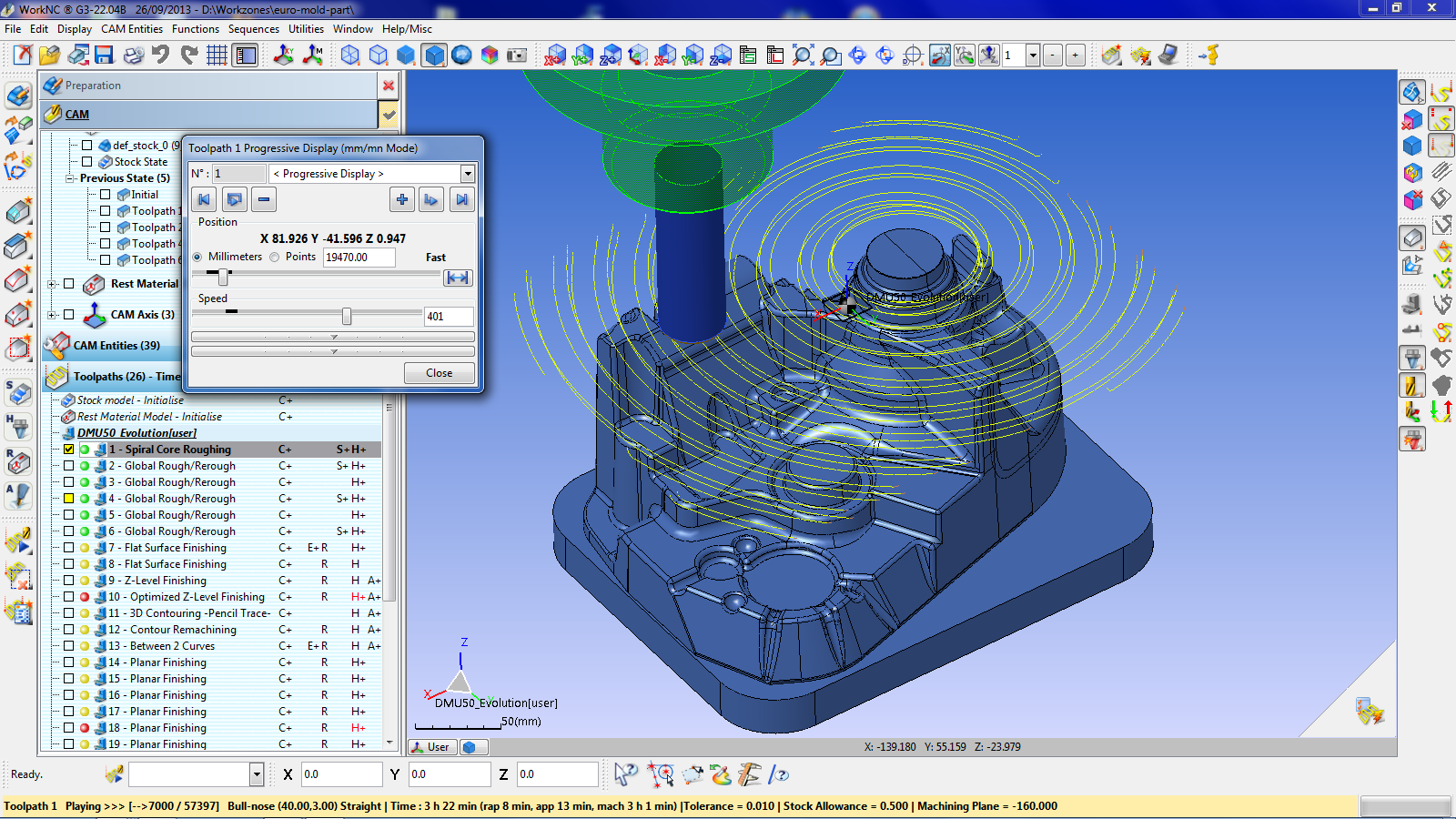Image resolution: width=1456 pixels, height=819 pixels.
Task: Click the X coordinate input field
Action: tap(341, 774)
